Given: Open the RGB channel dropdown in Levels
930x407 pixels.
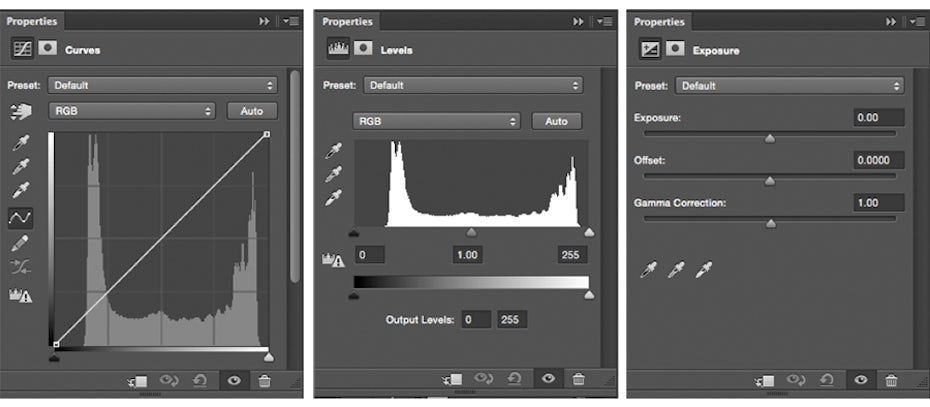Looking at the screenshot, I should 436,121.
